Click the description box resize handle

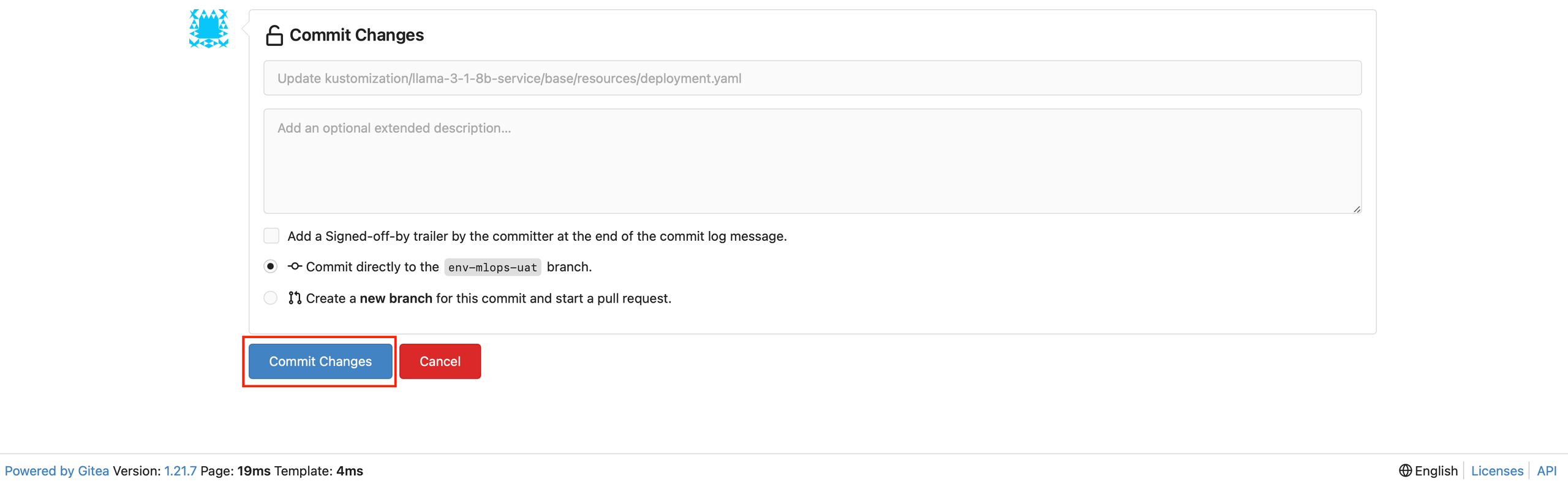[x=1357, y=209]
